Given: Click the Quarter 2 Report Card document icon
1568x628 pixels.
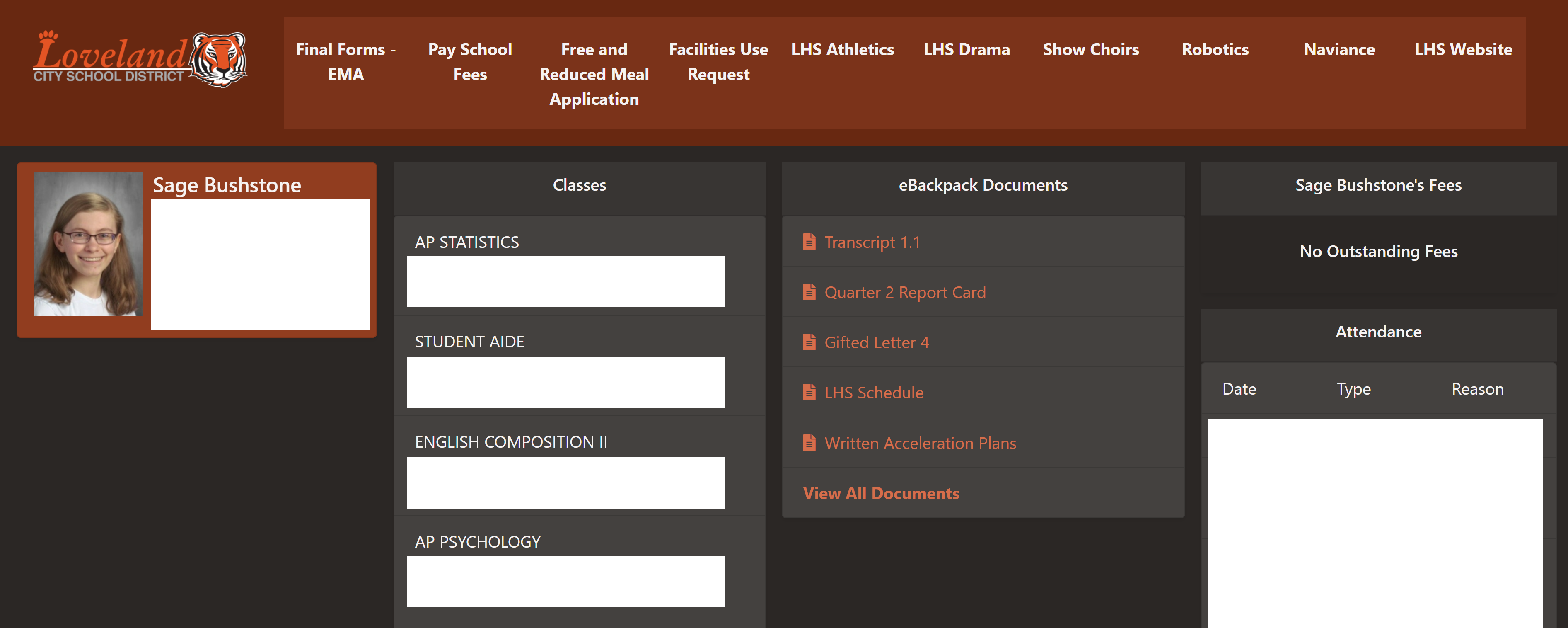Looking at the screenshot, I should coord(809,292).
